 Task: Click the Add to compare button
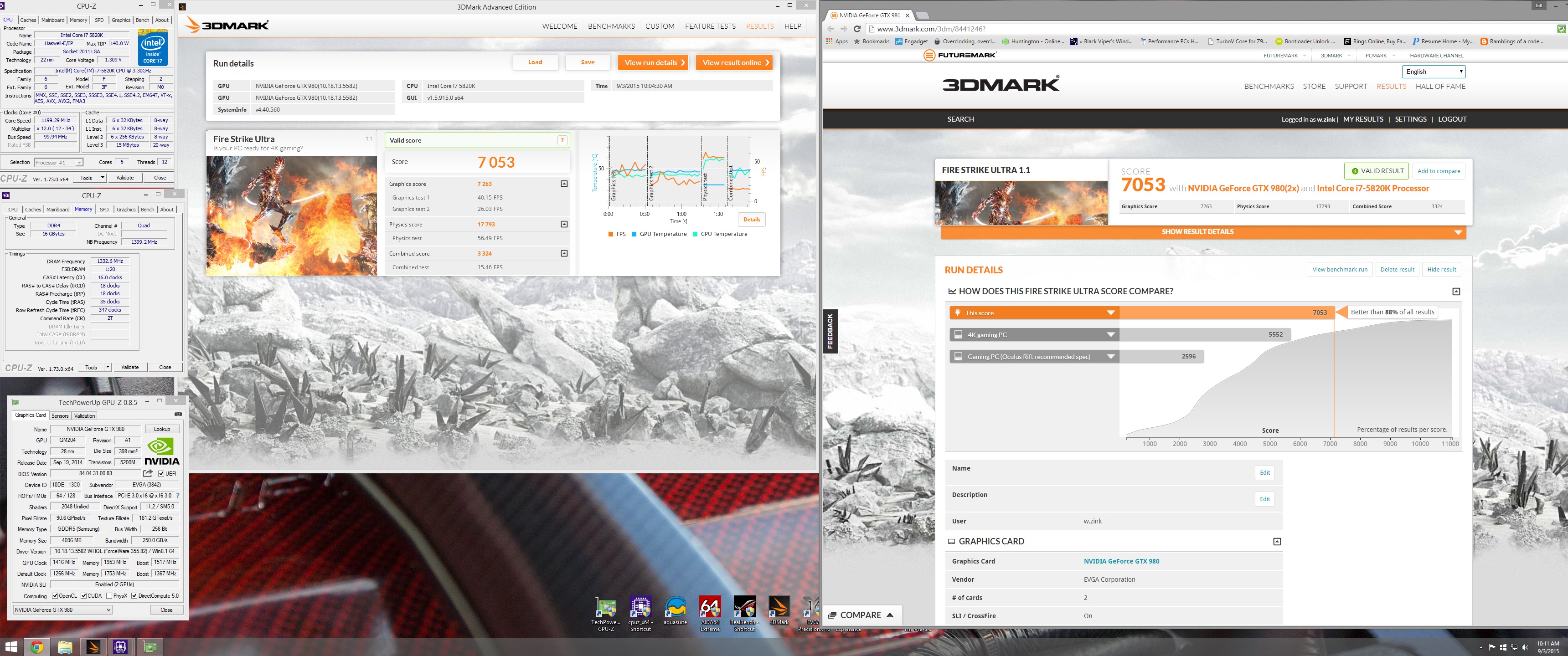[x=1439, y=171]
